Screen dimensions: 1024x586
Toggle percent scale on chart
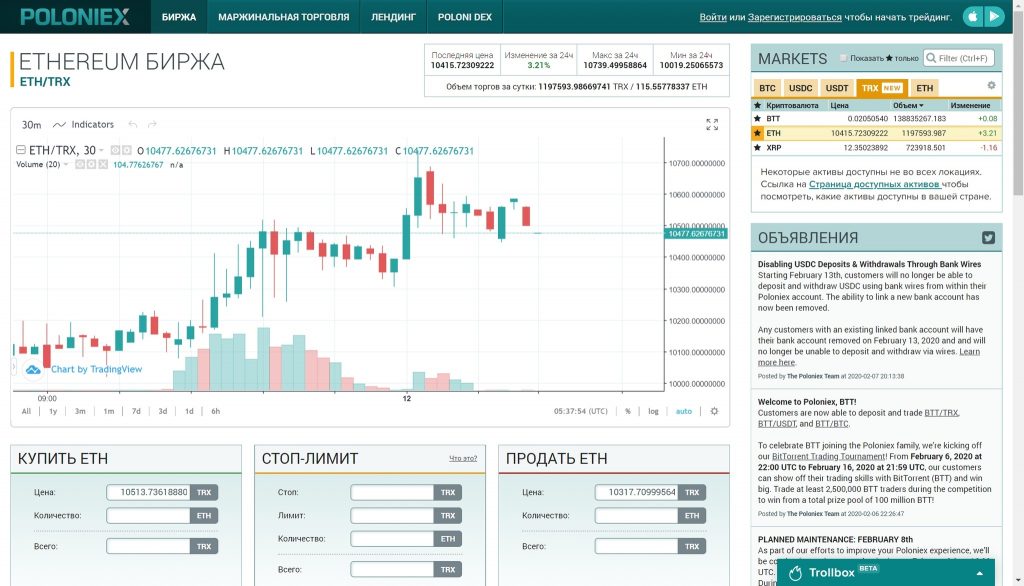tap(628, 412)
